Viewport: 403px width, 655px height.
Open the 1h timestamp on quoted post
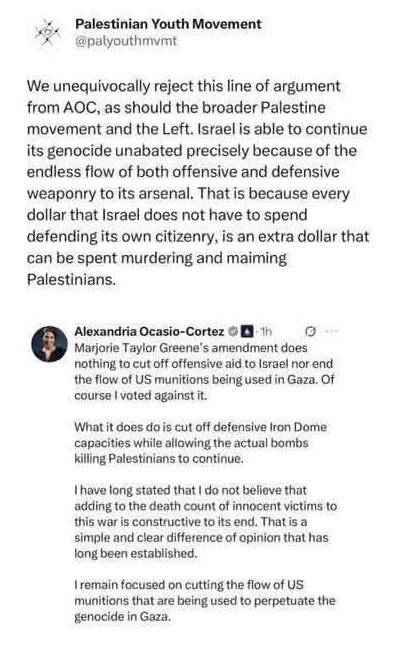coord(266,332)
